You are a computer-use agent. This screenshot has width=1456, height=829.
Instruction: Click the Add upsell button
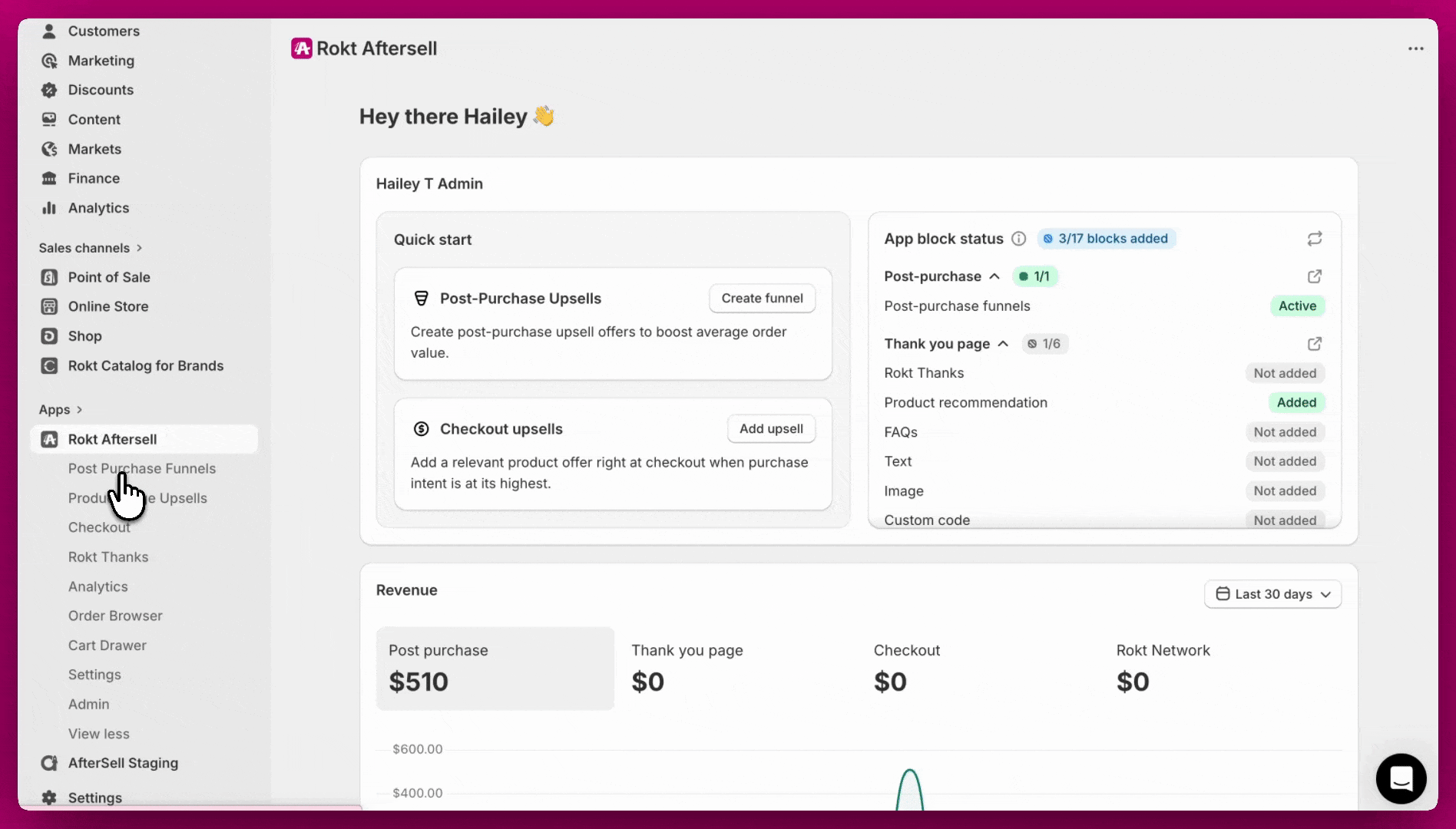(771, 428)
